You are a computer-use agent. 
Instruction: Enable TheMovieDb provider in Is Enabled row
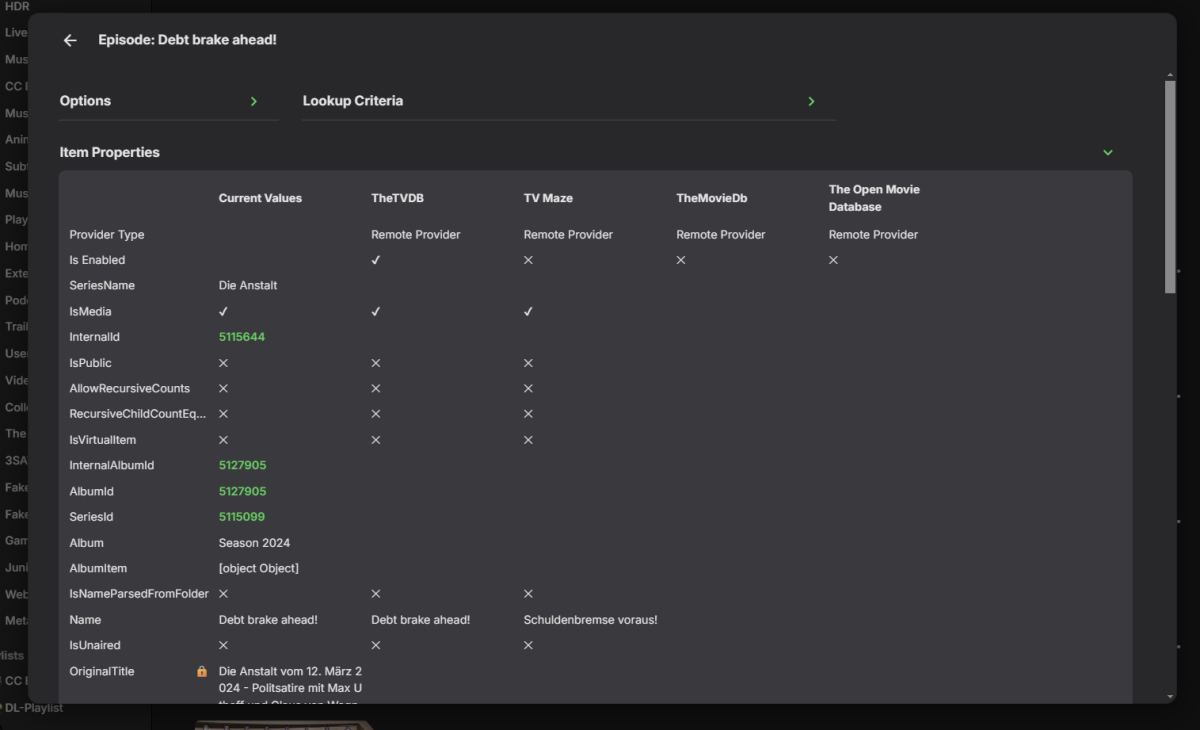tap(681, 260)
